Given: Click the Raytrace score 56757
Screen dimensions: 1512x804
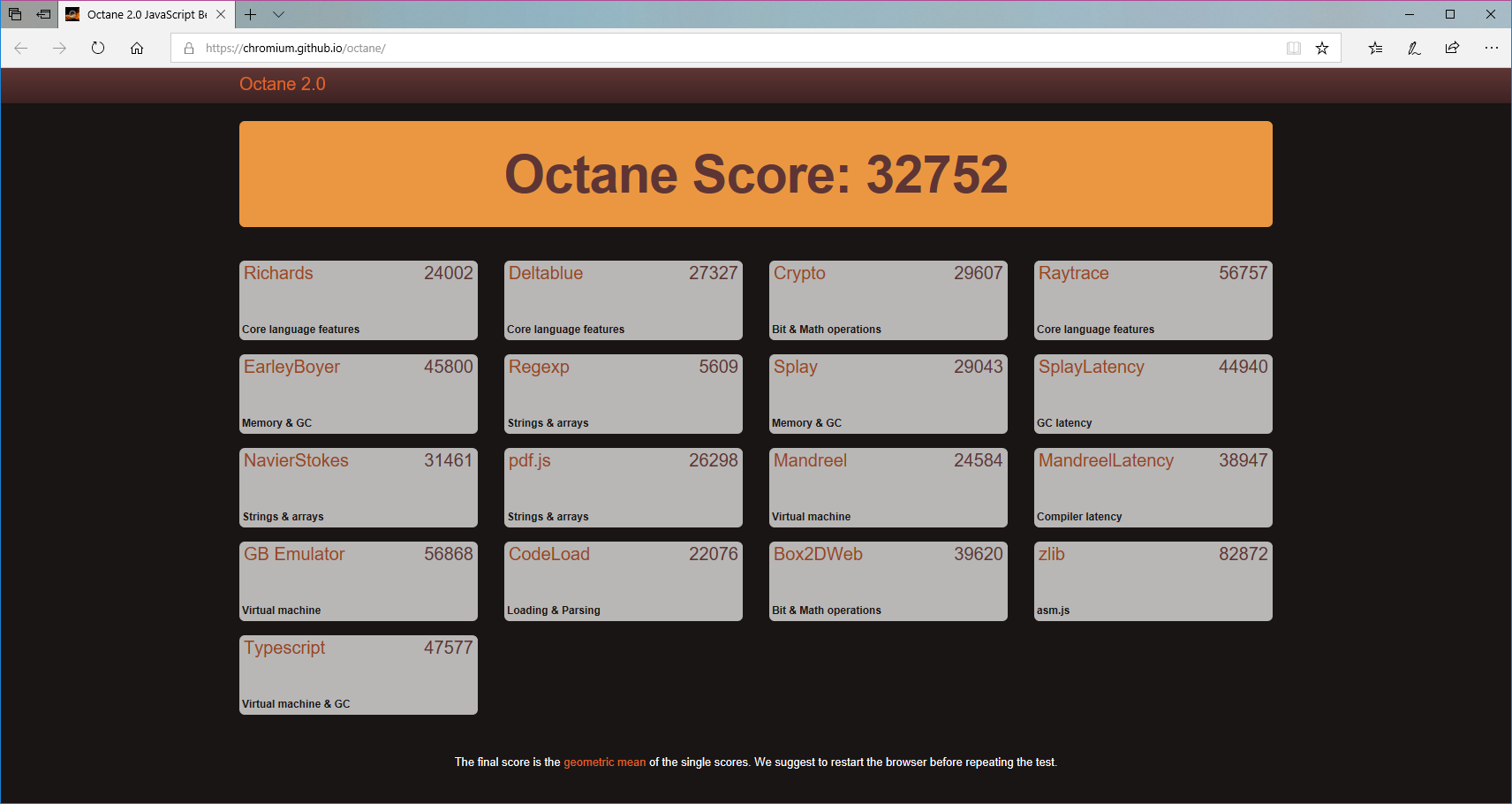Looking at the screenshot, I should pos(1244,273).
